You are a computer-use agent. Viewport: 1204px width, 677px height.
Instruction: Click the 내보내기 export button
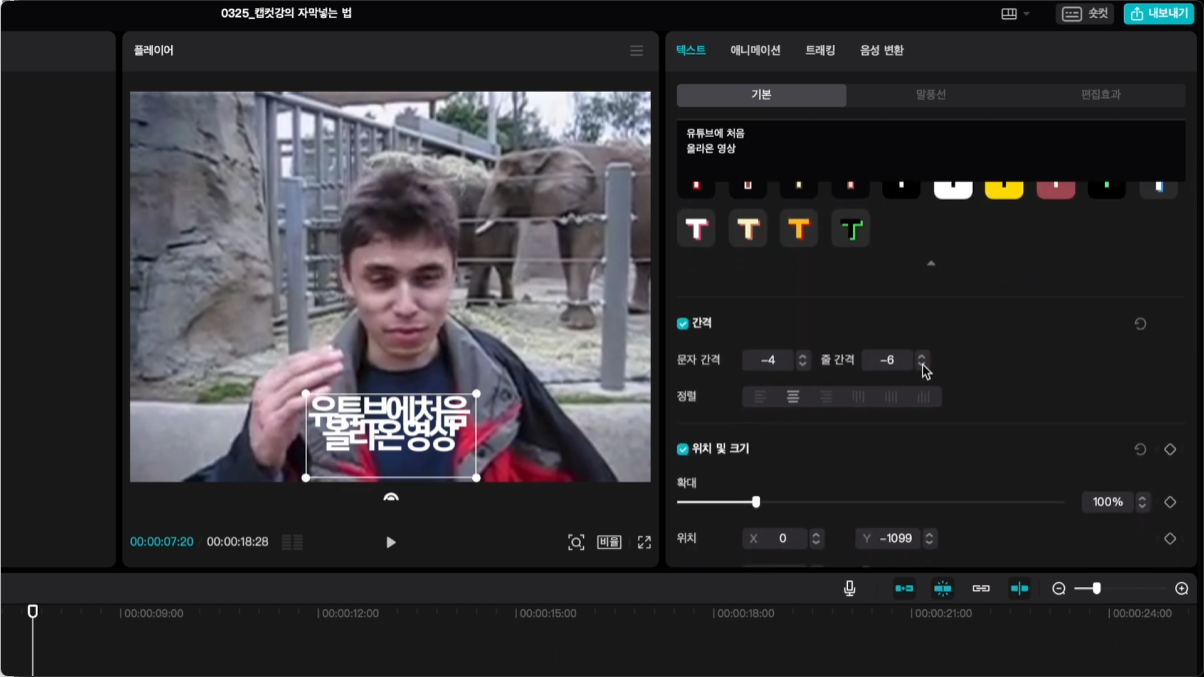coord(1158,14)
